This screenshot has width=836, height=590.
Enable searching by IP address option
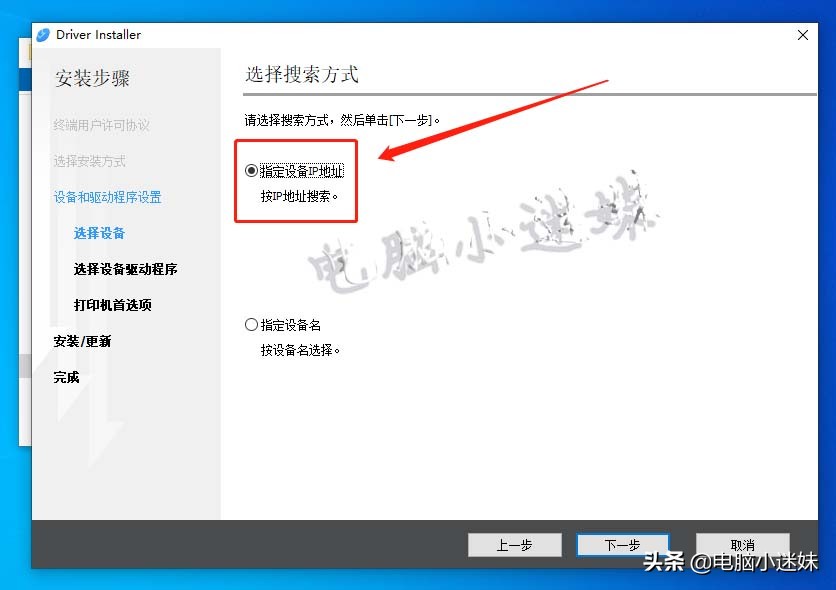[x=252, y=170]
